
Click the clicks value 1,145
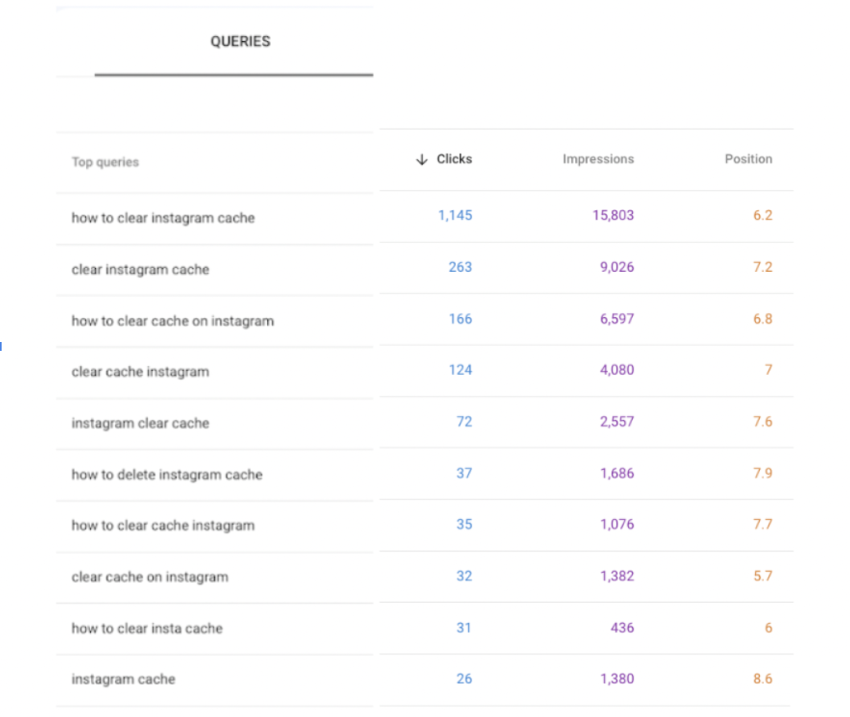[x=455, y=215]
